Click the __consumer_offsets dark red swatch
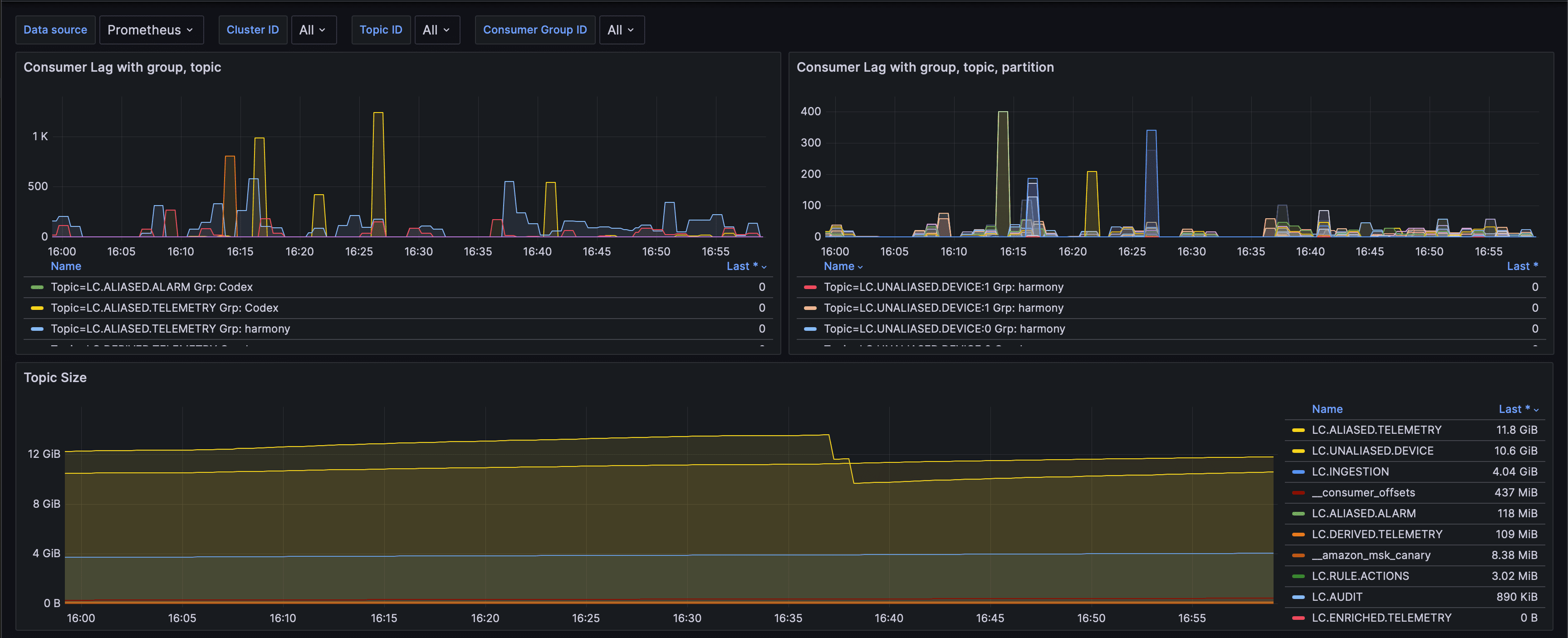This screenshot has height=638, width=1568. (x=1298, y=493)
